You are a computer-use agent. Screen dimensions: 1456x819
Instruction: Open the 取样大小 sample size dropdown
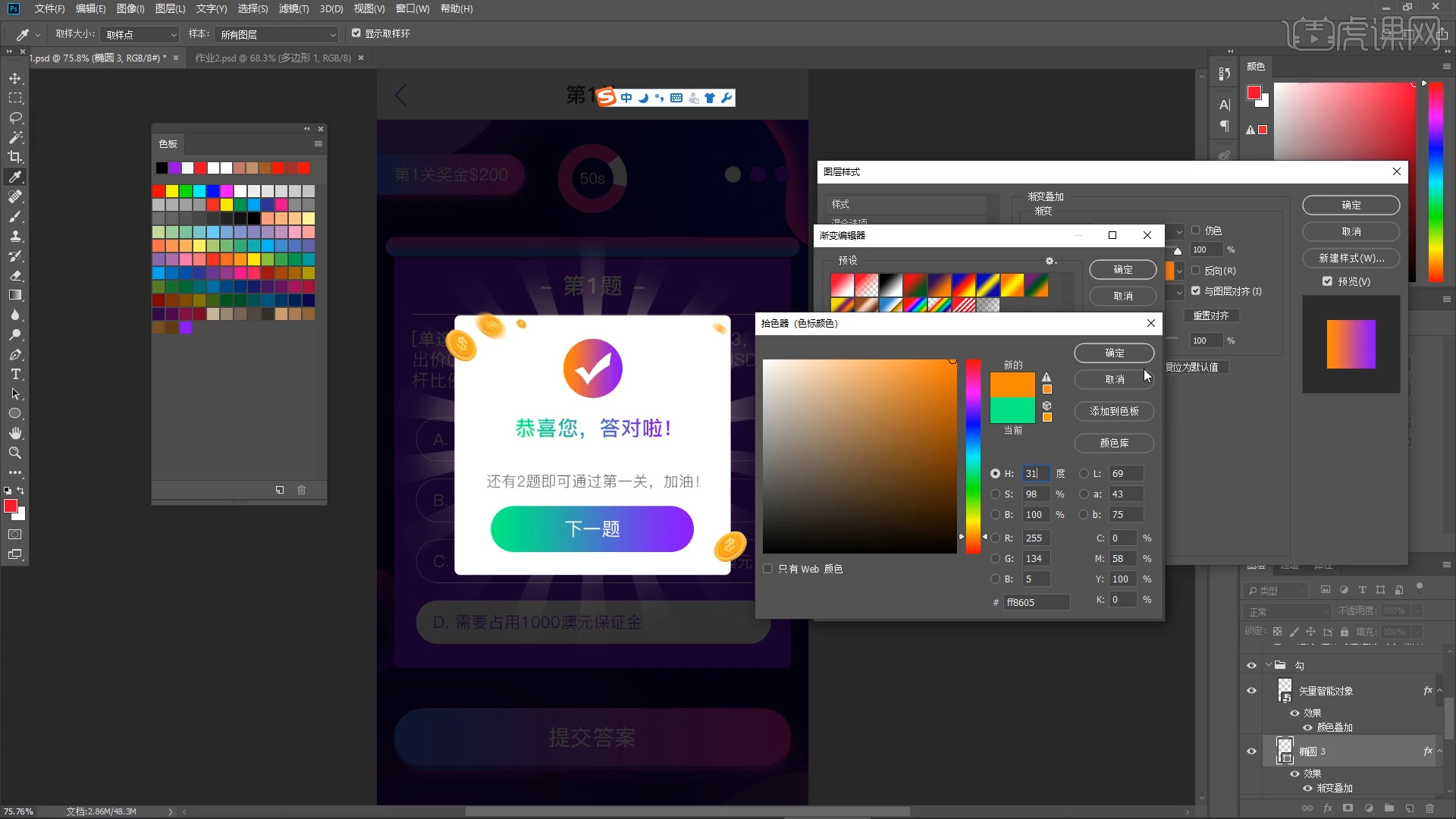pyautogui.click(x=141, y=35)
